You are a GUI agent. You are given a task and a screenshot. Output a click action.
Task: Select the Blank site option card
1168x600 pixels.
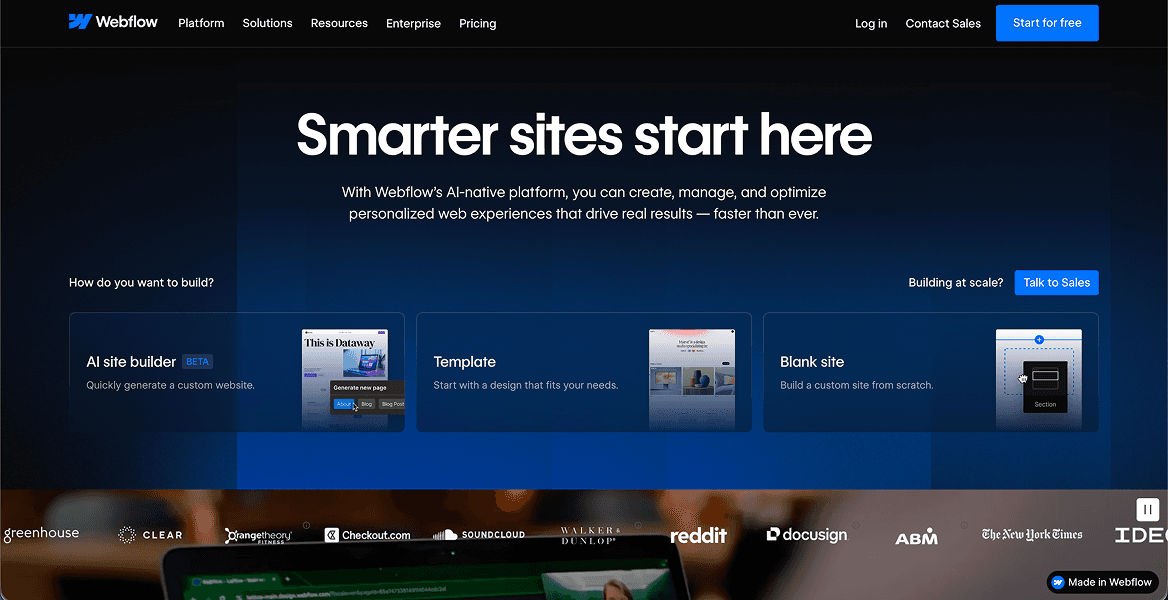[x=930, y=372]
